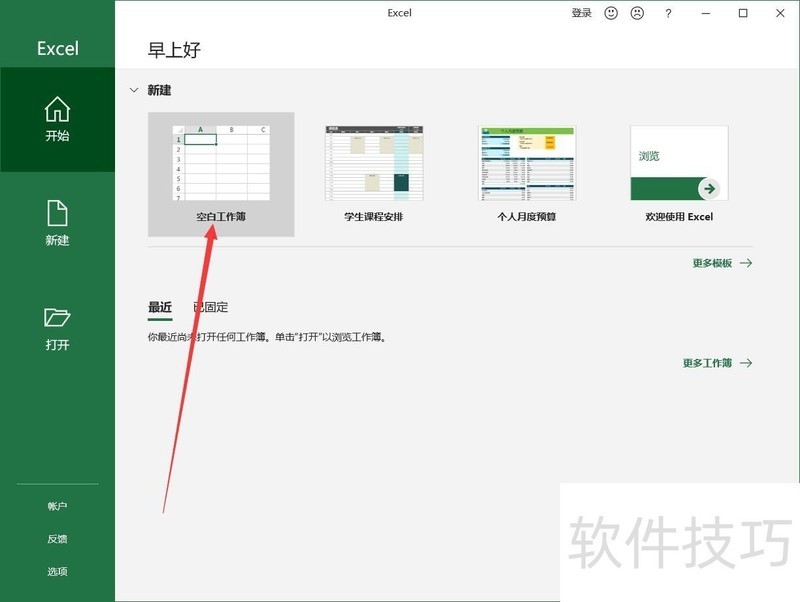Choose the 个人月度预算 template thumbnail

(x=527, y=163)
